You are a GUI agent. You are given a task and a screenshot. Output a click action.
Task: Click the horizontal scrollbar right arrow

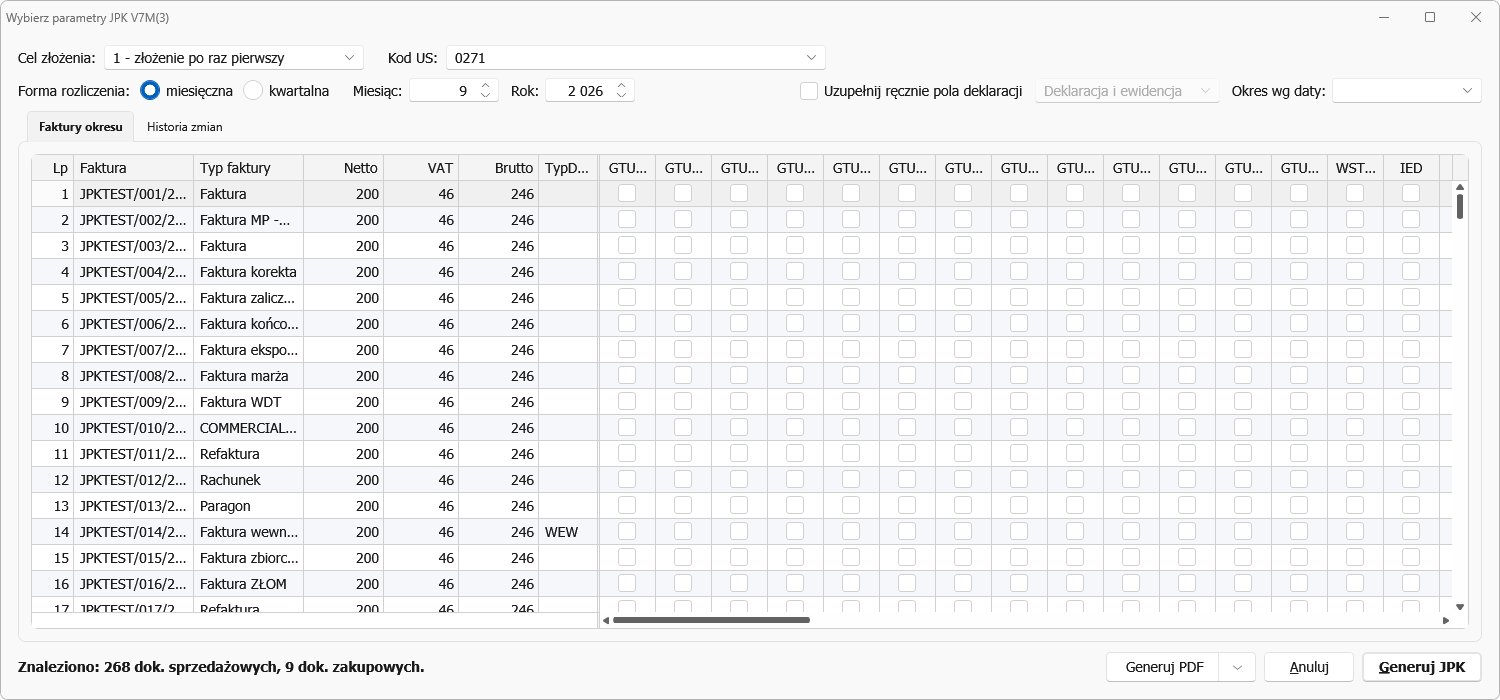pyautogui.click(x=1446, y=620)
